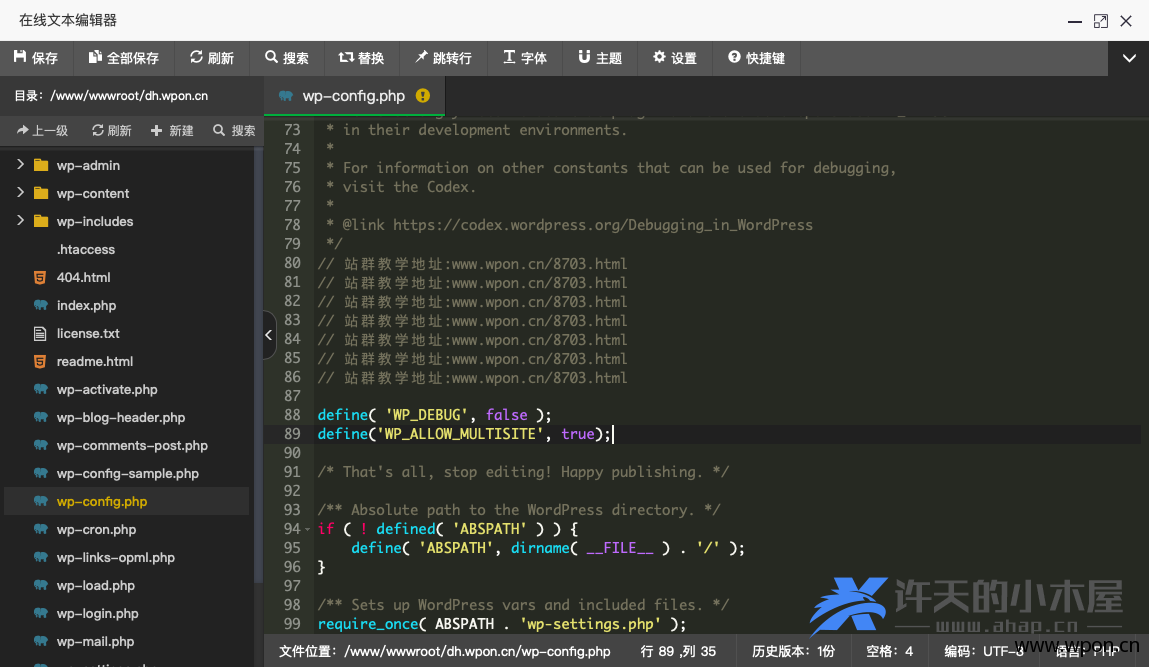Click the top toolbar Refresh (刷新) button
The image size is (1149, 667).
coord(212,58)
